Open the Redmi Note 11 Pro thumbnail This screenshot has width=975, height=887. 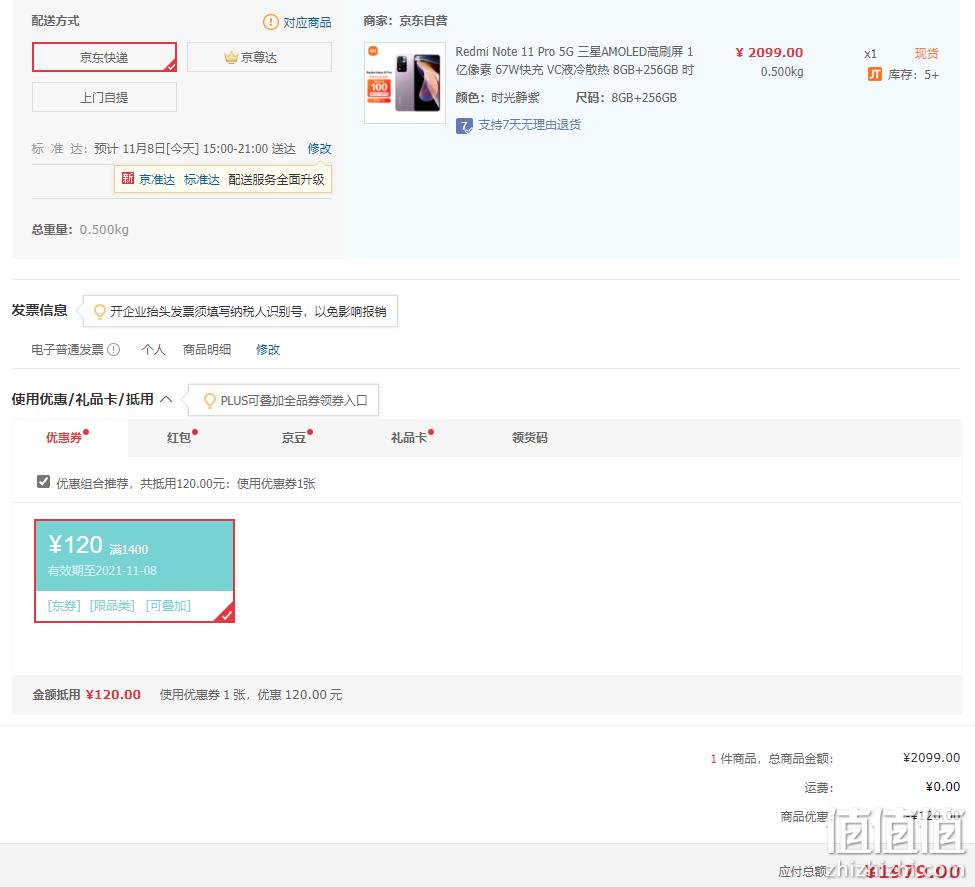tap(405, 83)
